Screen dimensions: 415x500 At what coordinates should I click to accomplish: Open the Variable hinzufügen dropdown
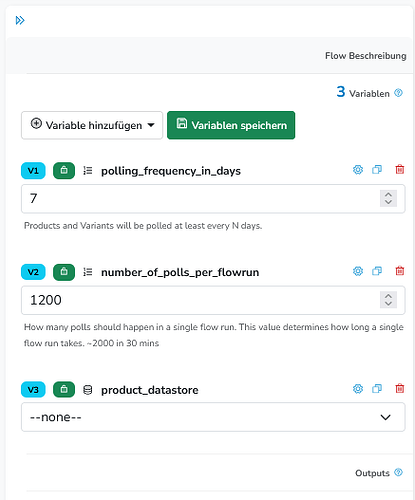92,125
